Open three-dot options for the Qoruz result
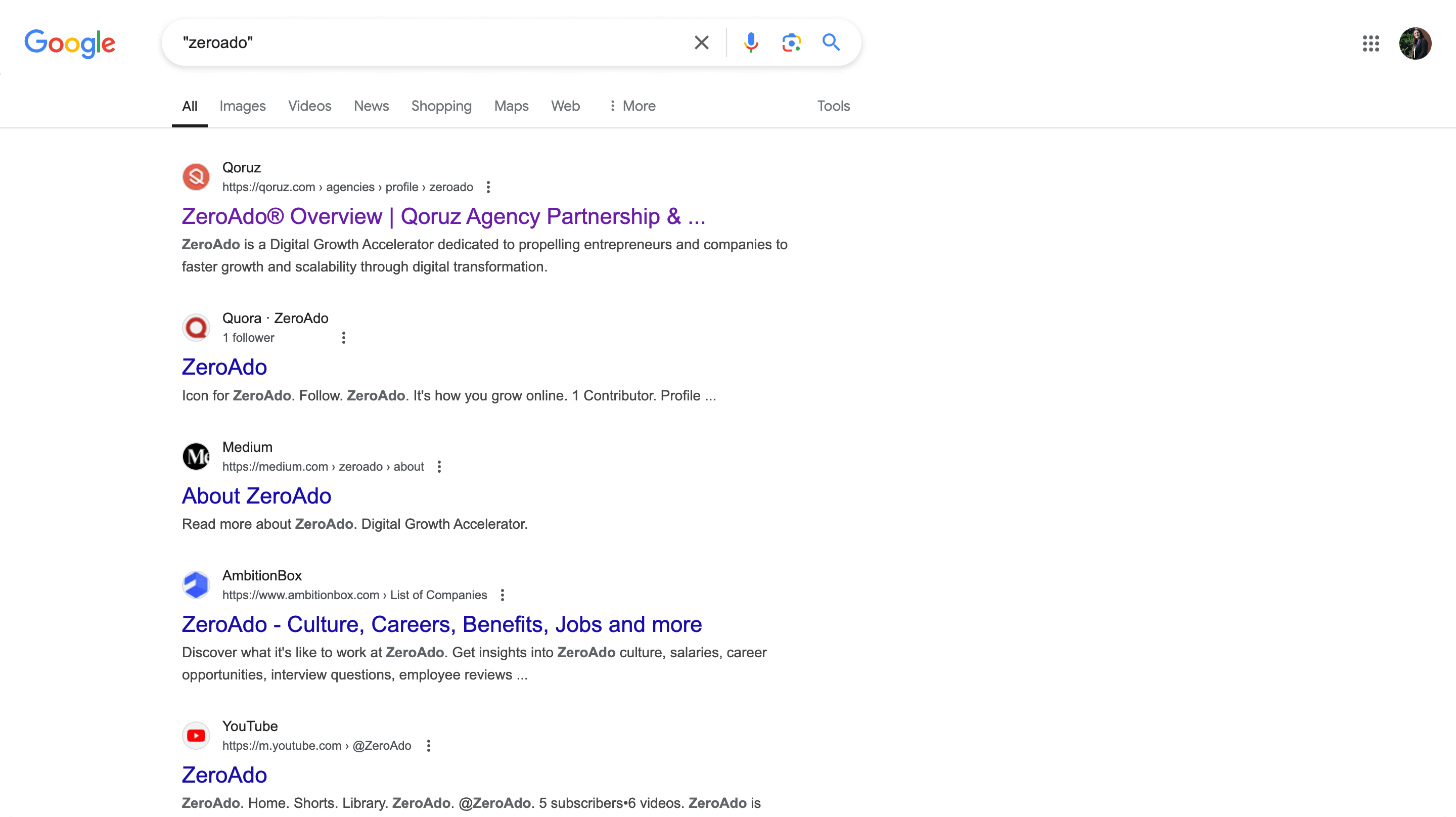The height and width of the screenshot is (817, 1456). (488, 187)
